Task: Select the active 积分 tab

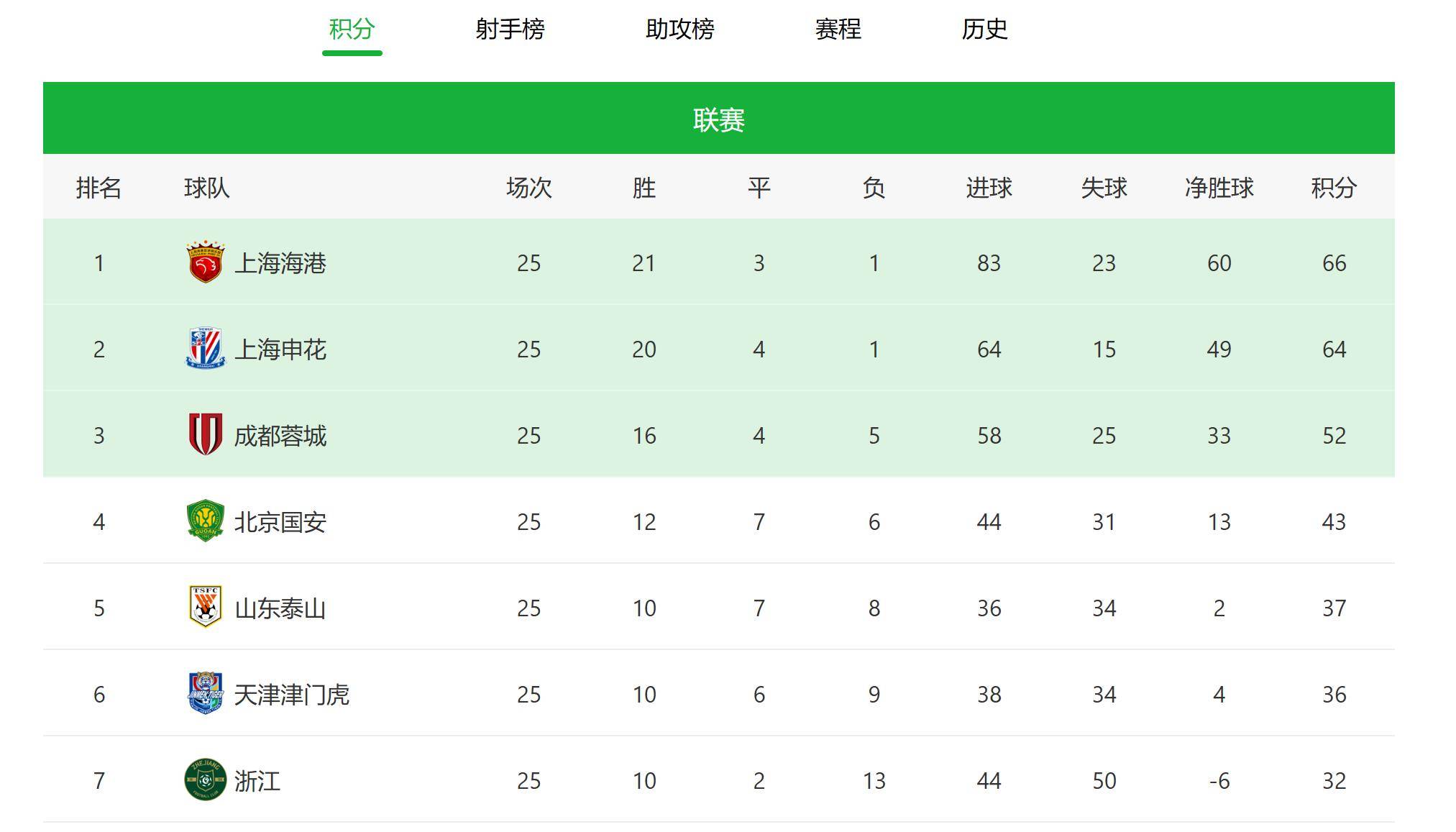Action: (352, 29)
